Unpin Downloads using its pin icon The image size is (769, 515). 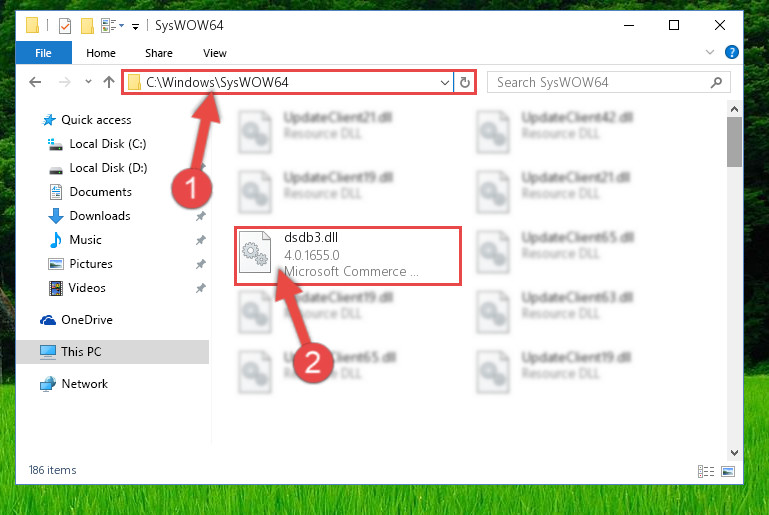click(x=201, y=216)
